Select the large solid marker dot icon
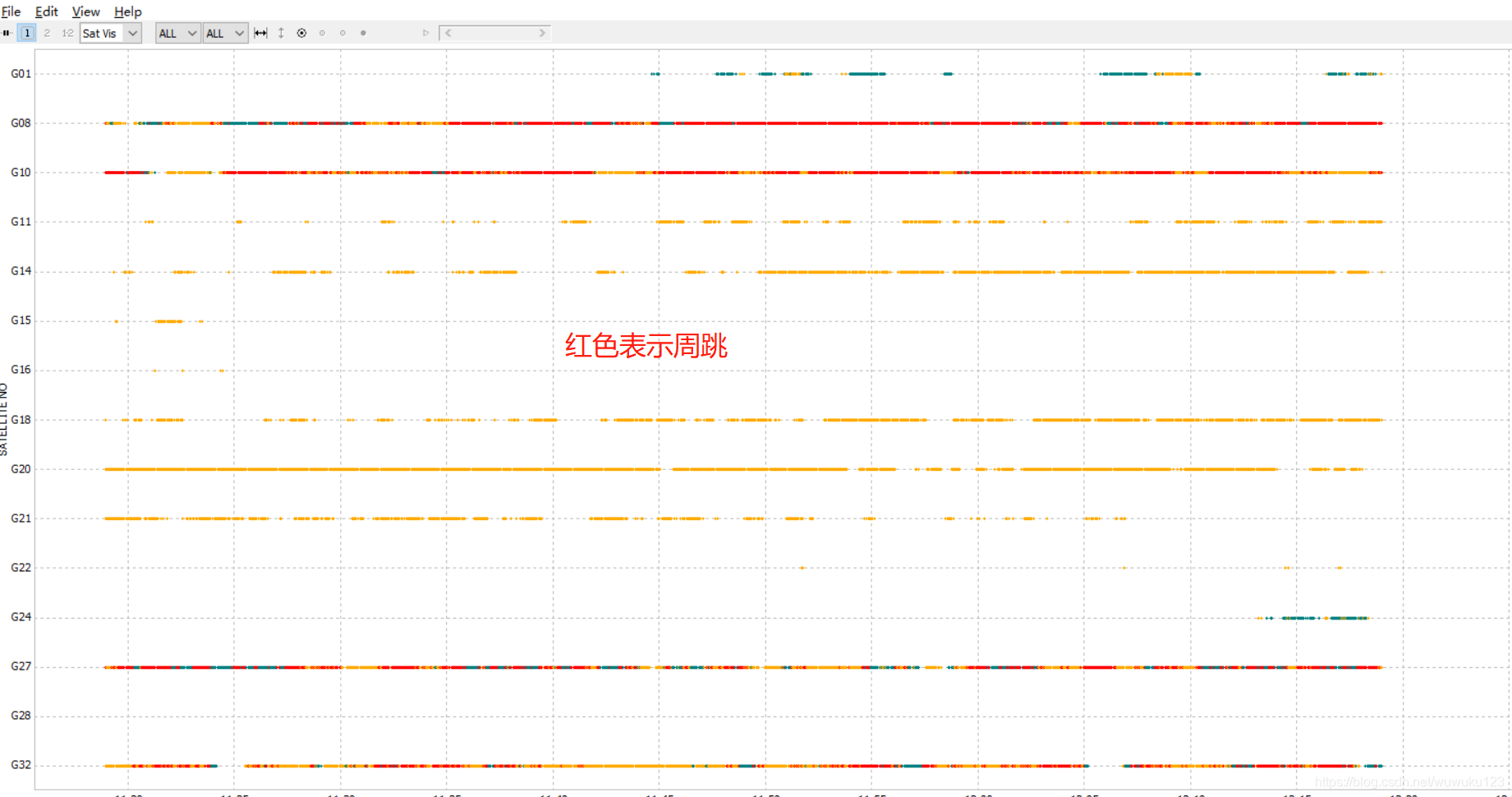The image size is (1512, 797). click(363, 33)
